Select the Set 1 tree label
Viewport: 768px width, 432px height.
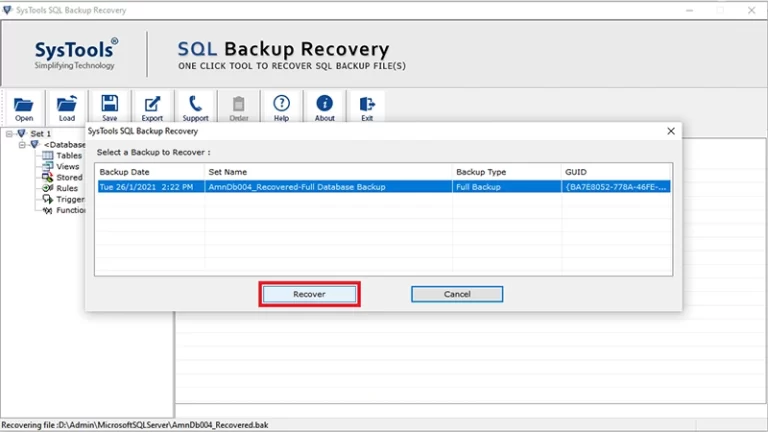tap(41, 133)
